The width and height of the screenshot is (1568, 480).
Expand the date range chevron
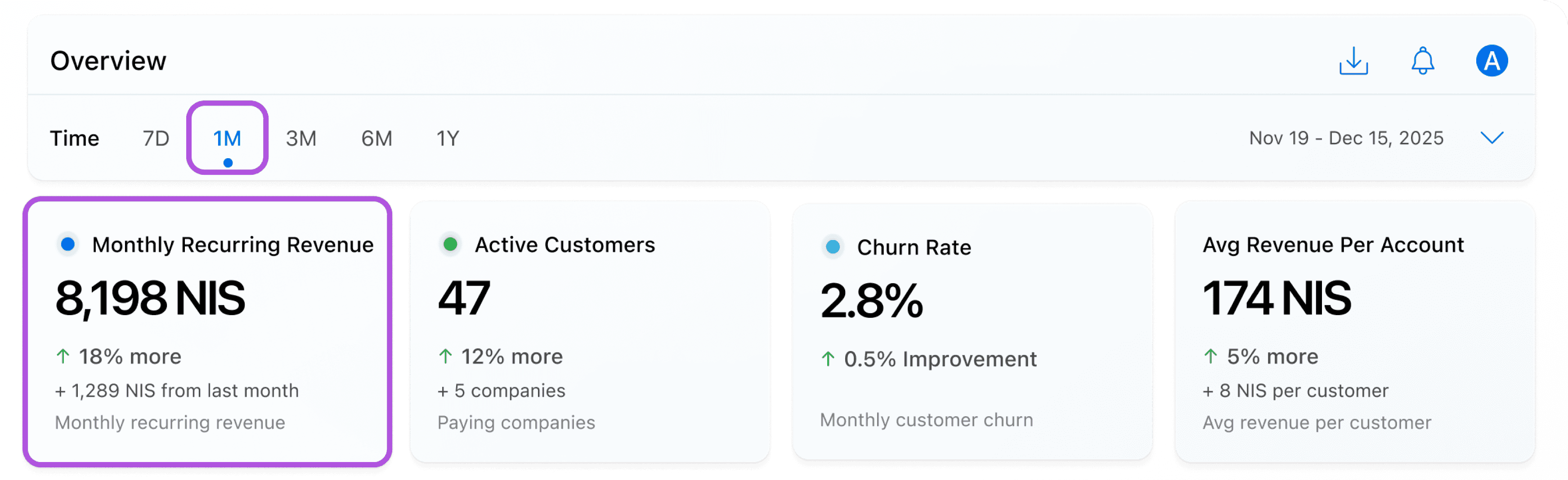[1492, 138]
